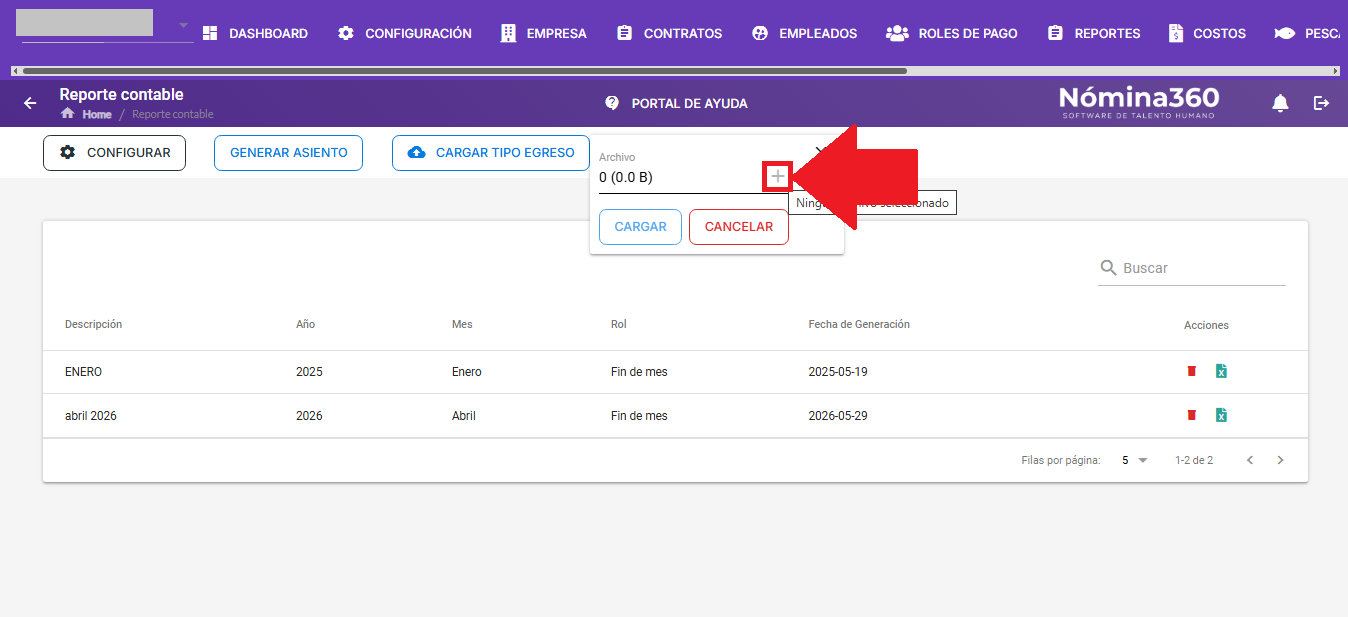
Task: Go to next table page
Action: (x=1280, y=460)
